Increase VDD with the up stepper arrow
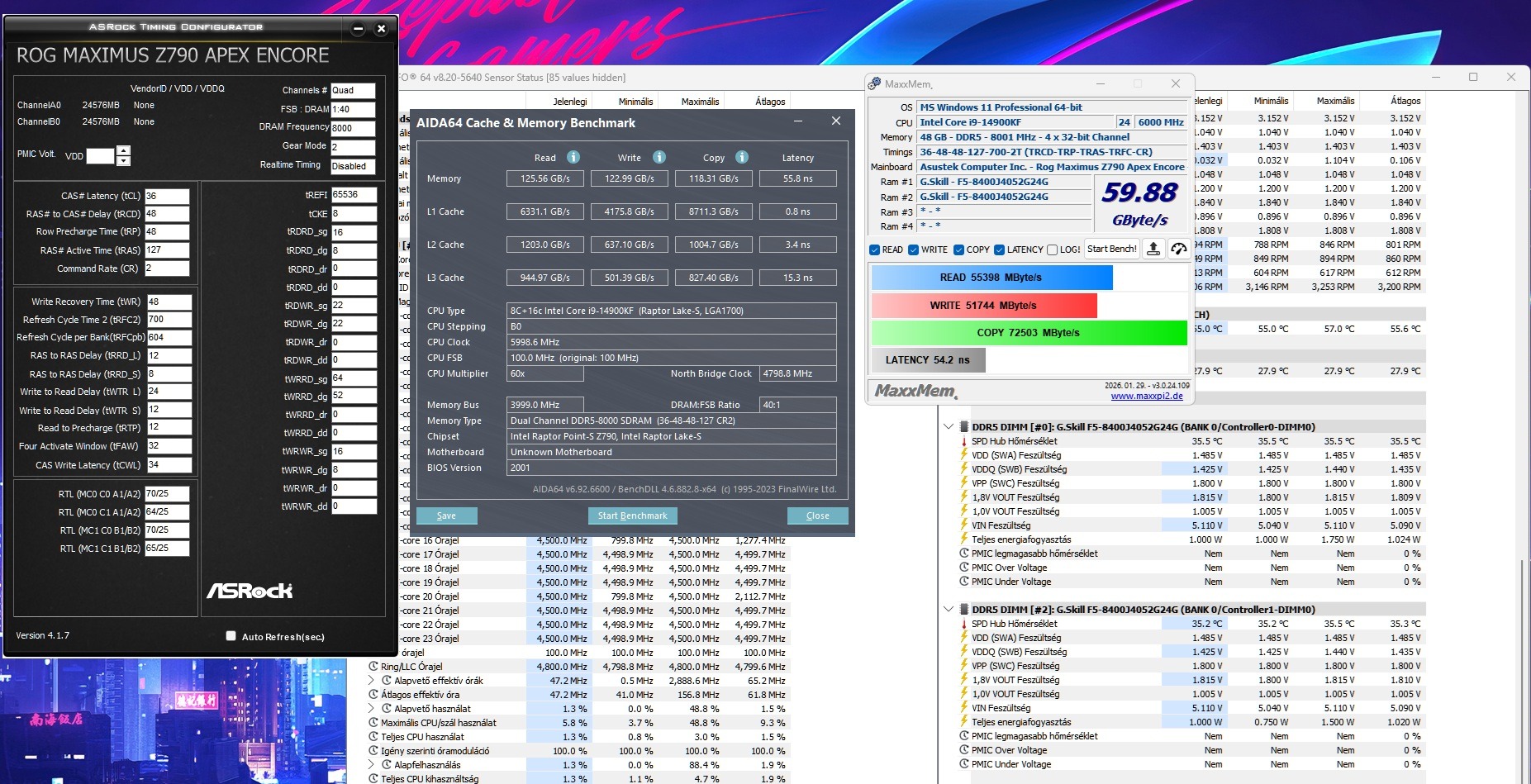 [x=123, y=150]
